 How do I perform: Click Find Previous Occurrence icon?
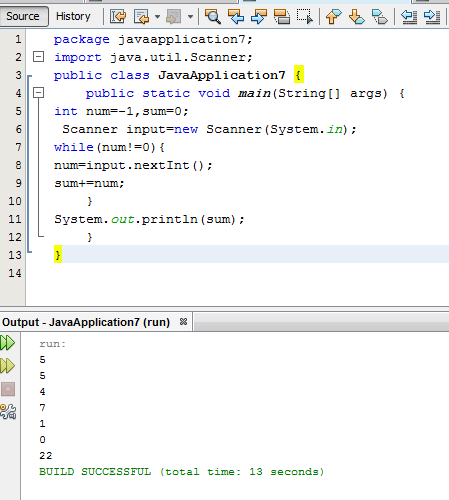(236, 16)
